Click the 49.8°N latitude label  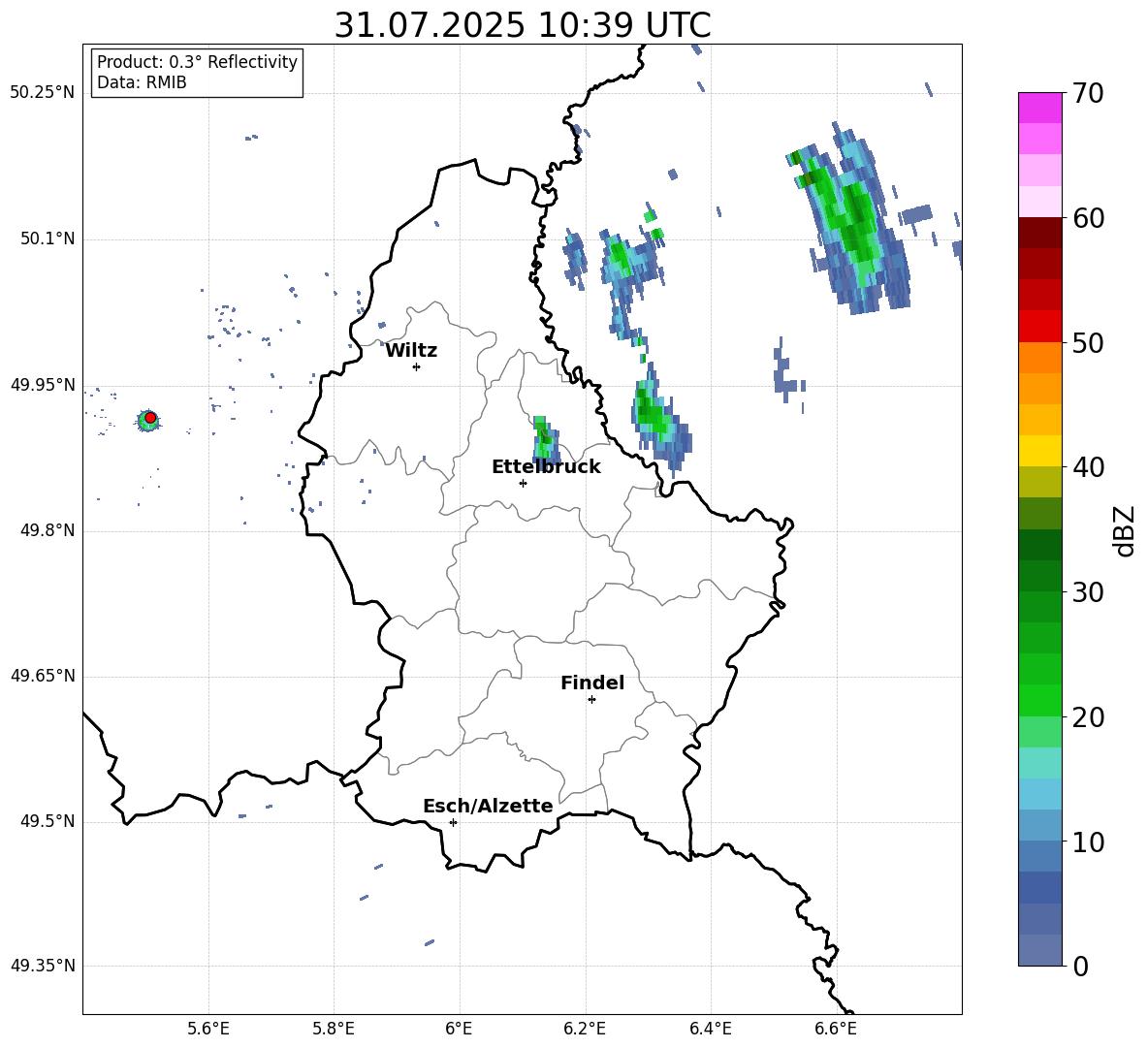48,530
